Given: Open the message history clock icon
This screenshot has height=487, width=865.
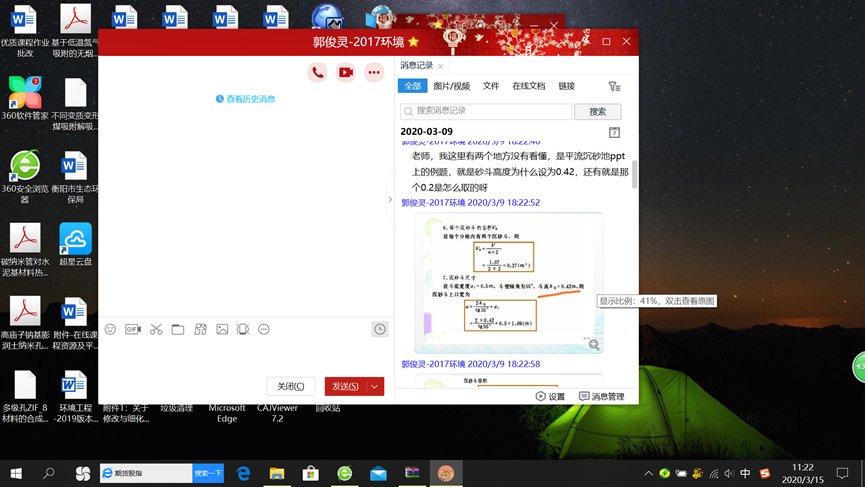Looking at the screenshot, I should click(x=380, y=329).
